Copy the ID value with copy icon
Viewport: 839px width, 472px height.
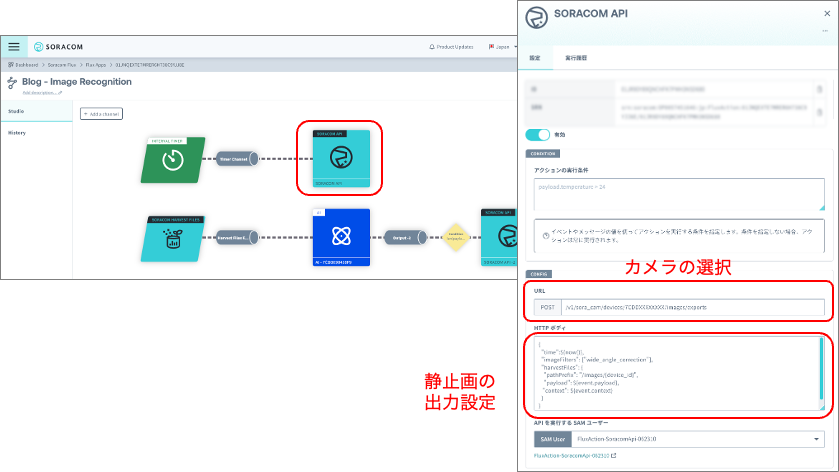coord(819,89)
